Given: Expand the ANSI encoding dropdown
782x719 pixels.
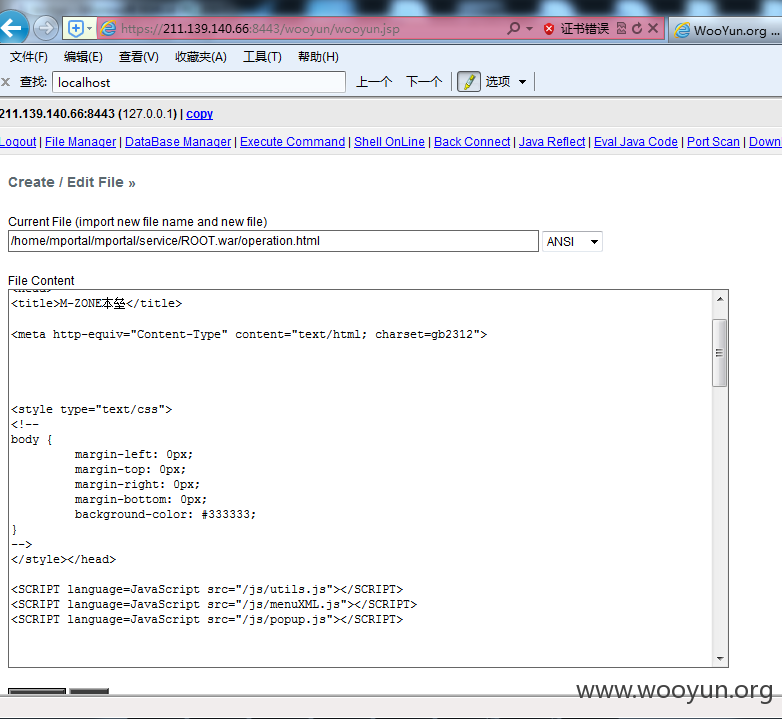Looking at the screenshot, I should pyautogui.click(x=572, y=242).
